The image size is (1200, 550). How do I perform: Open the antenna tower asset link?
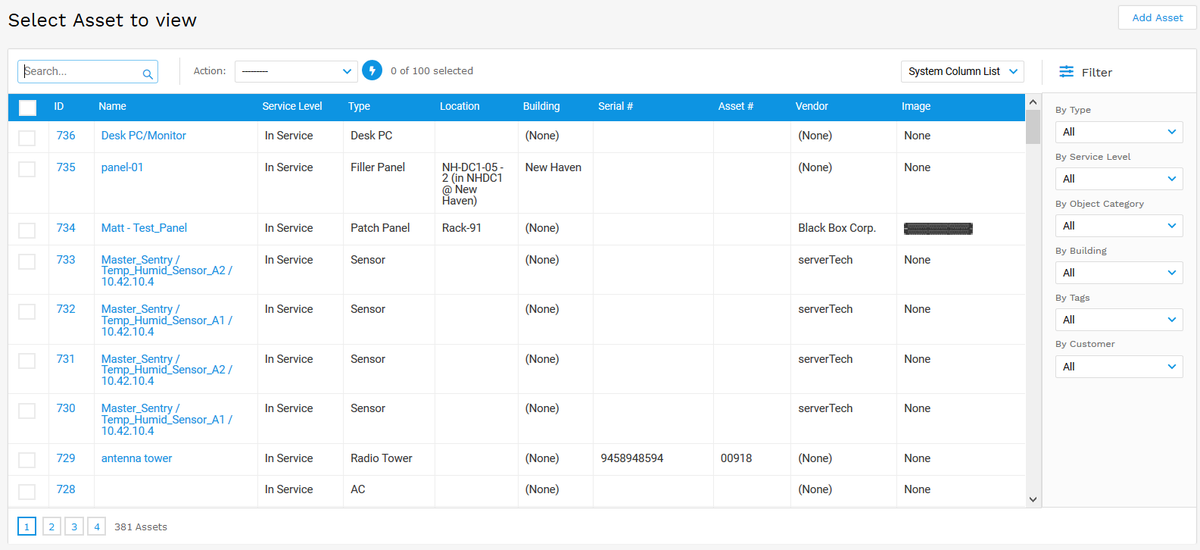pyautogui.click(x=136, y=459)
